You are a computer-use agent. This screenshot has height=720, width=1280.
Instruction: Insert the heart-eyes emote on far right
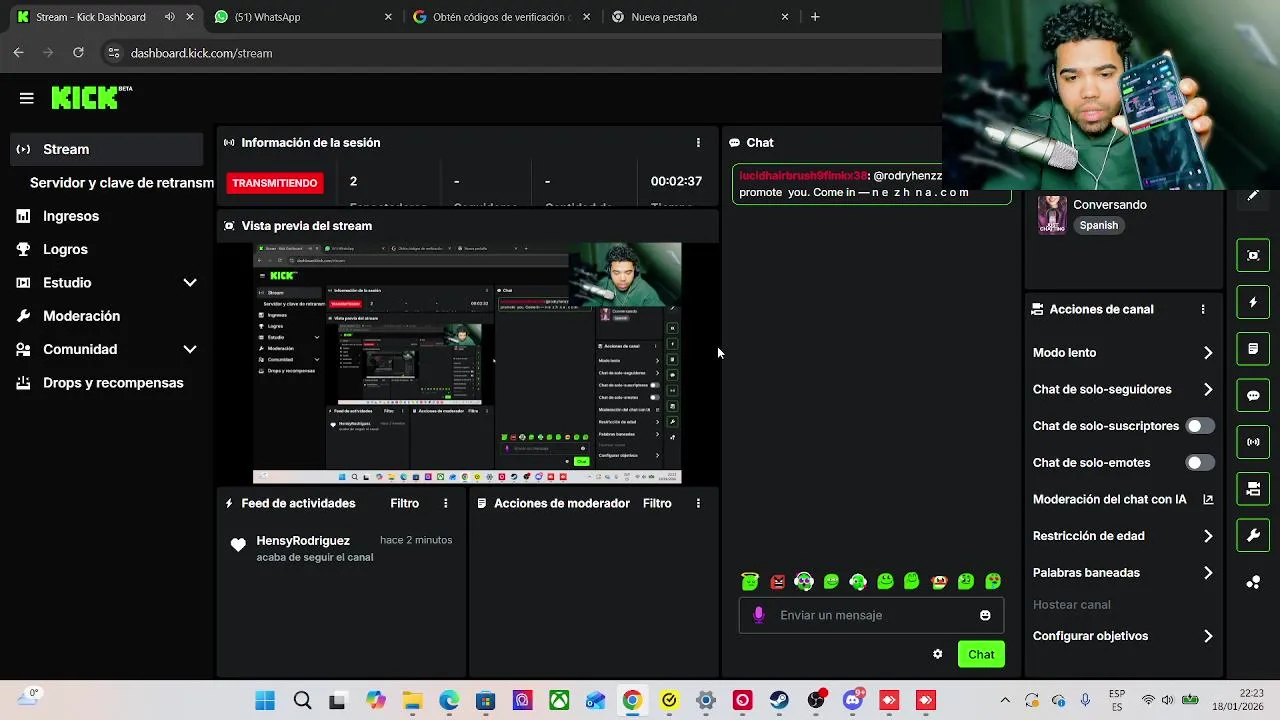pos(993,581)
